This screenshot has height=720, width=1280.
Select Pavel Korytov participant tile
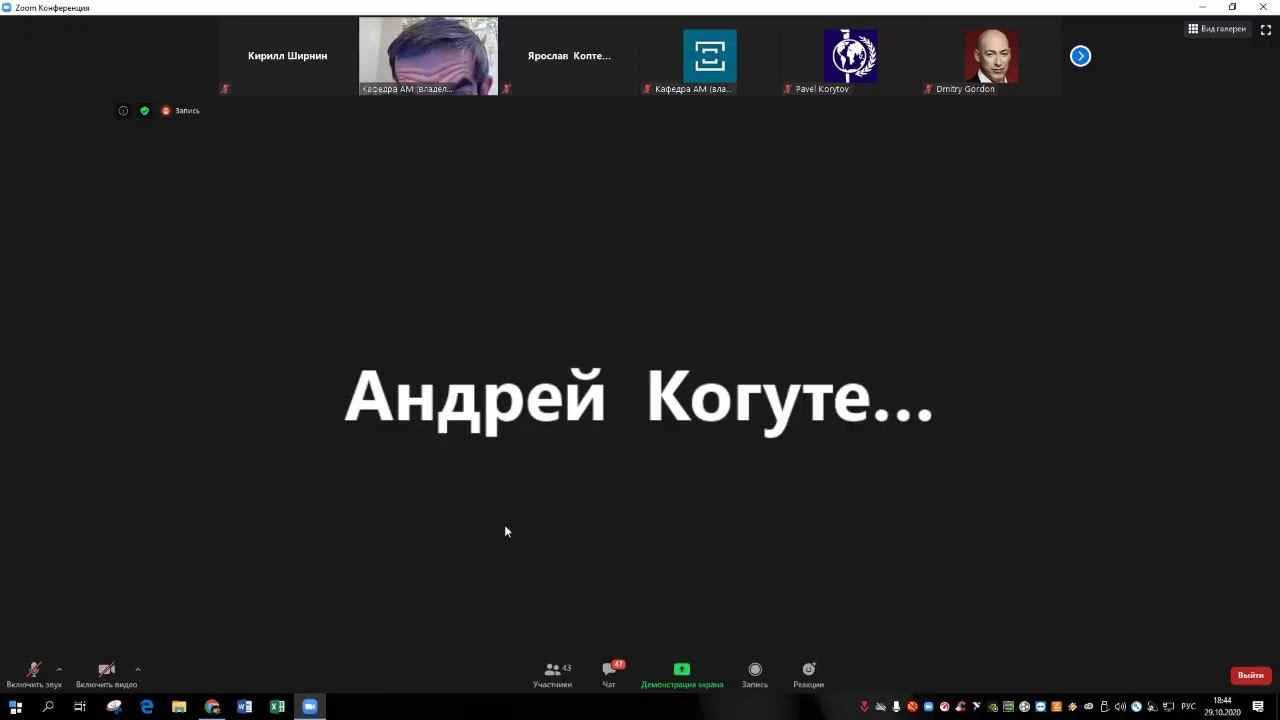(x=850, y=56)
